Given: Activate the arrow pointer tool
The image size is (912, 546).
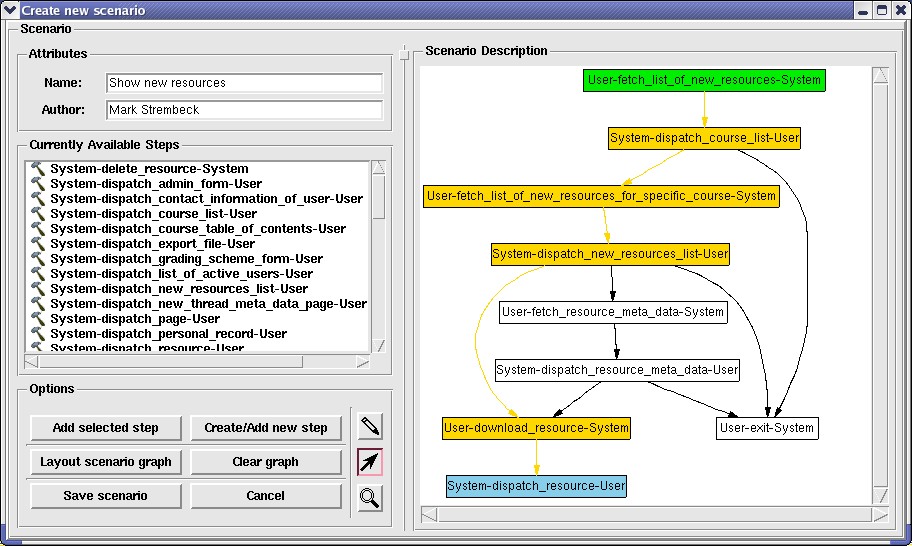Looking at the screenshot, I should tap(370, 462).
